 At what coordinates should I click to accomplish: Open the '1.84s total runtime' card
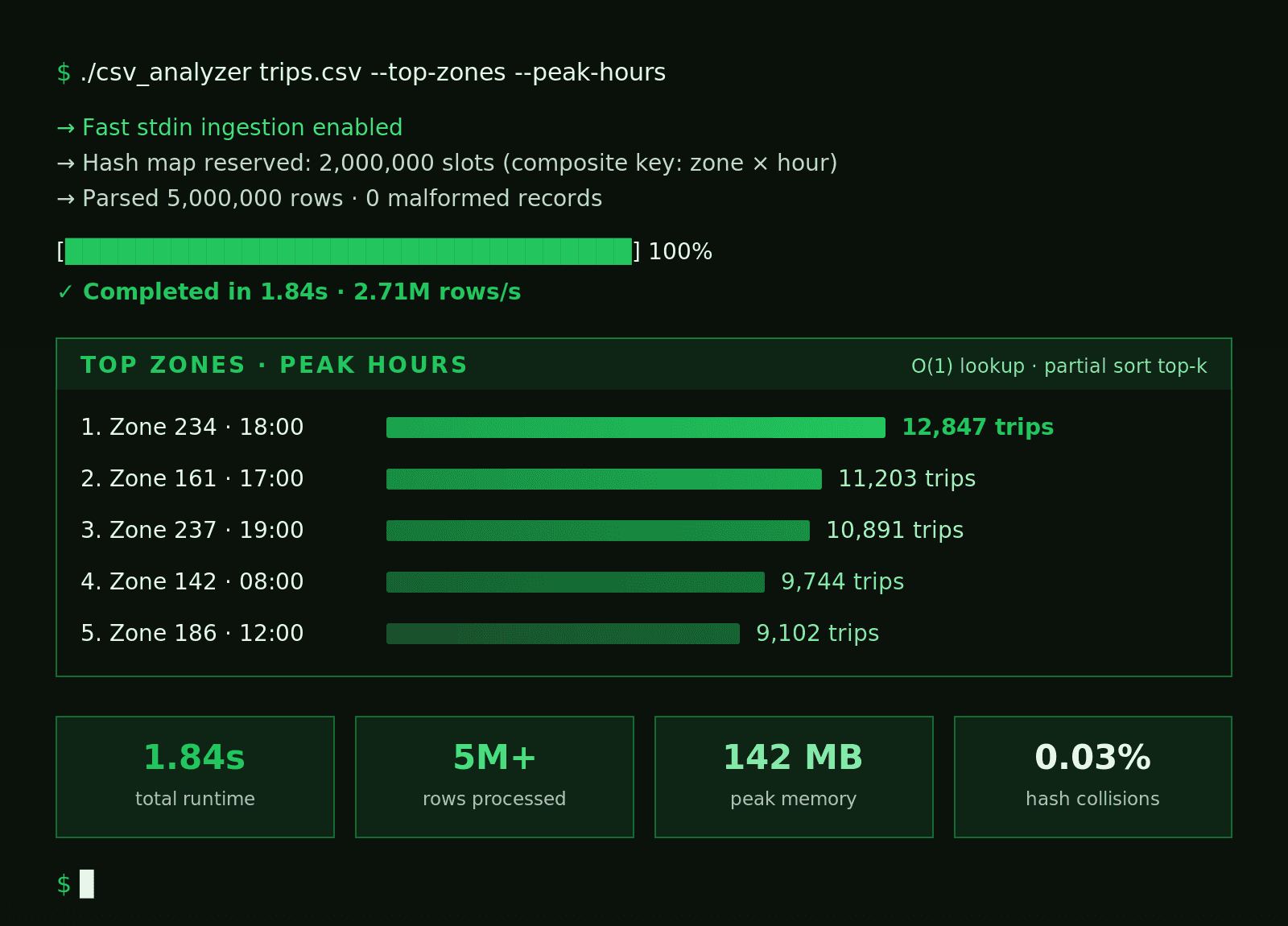(x=195, y=777)
